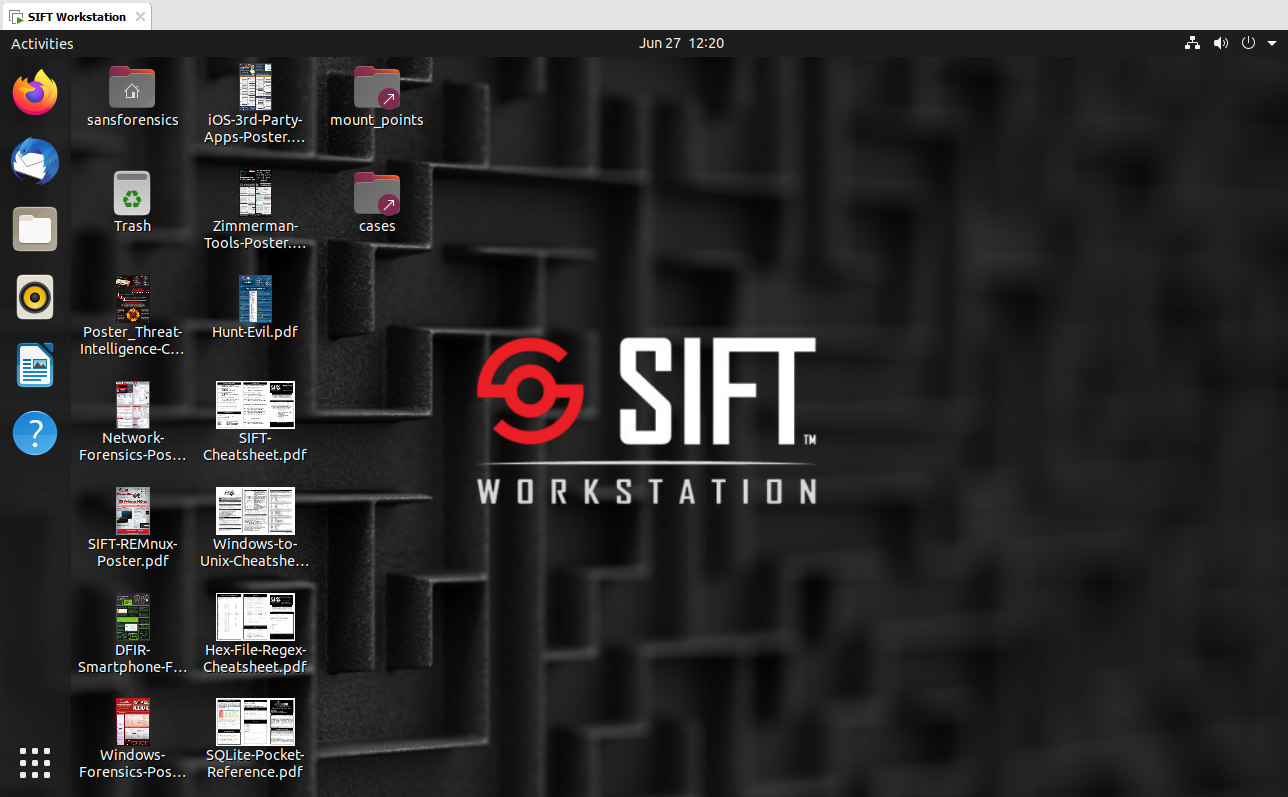Select Zimmerman-Tools-Poster PDF icon

pyautogui.click(x=255, y=192)
